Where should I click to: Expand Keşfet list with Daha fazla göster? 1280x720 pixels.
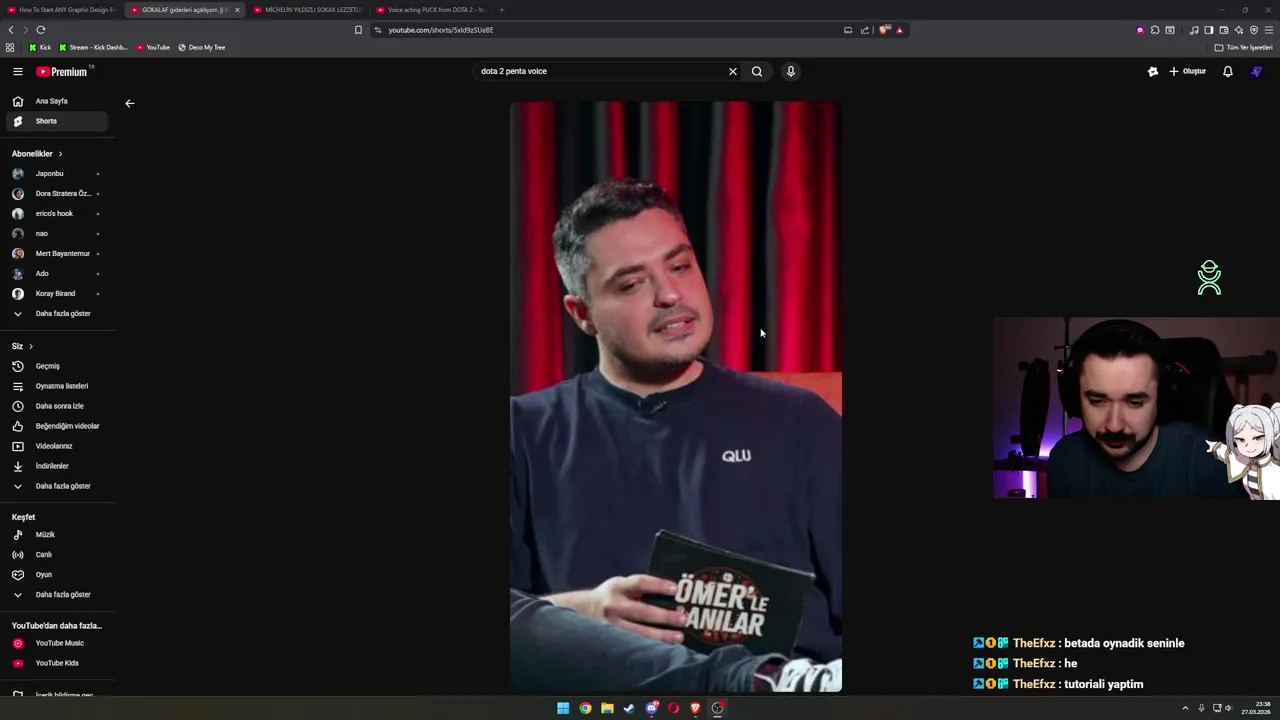[60, 595]
